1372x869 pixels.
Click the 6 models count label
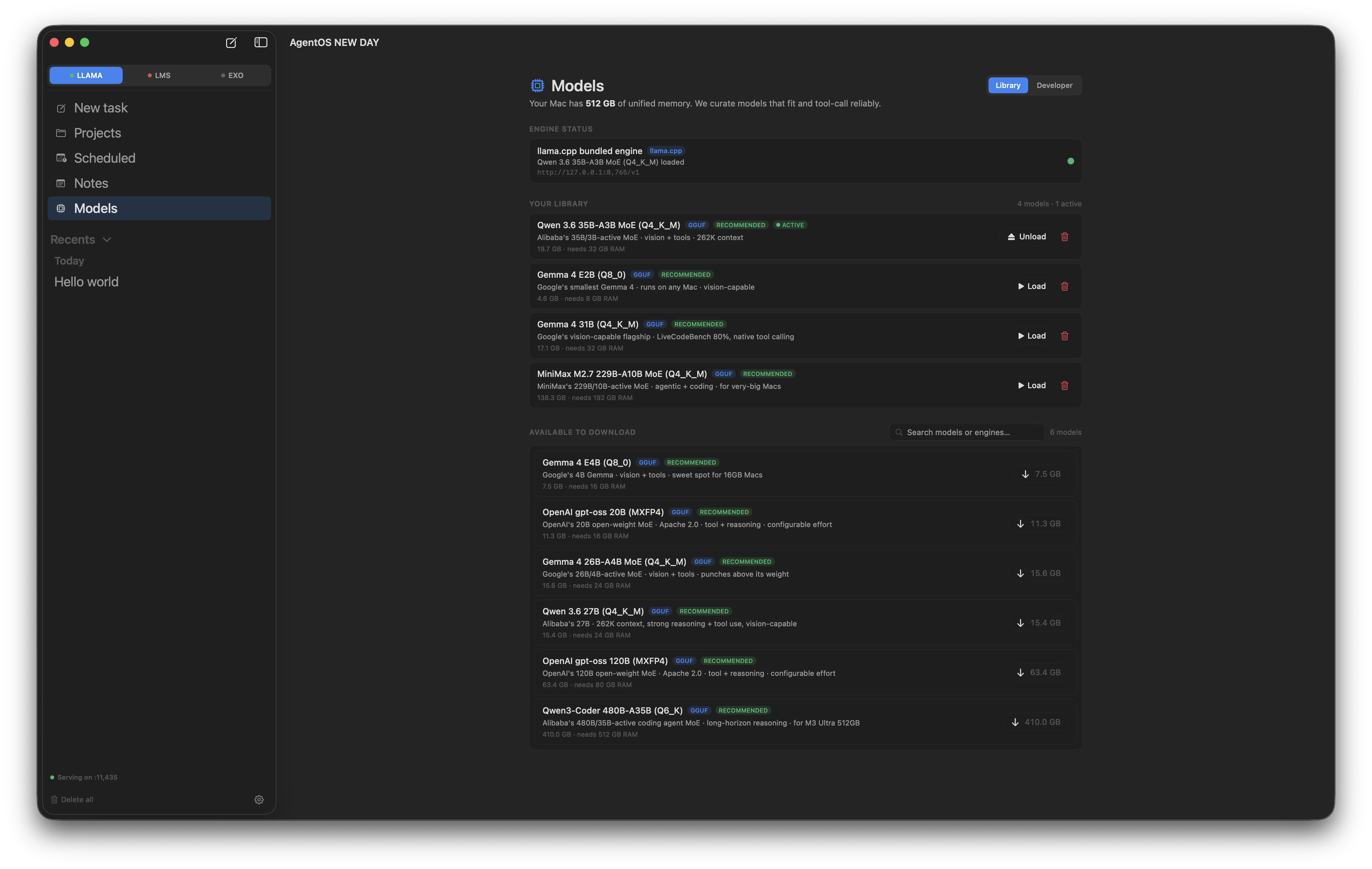pyautogui.click(x=1066, y=433)
